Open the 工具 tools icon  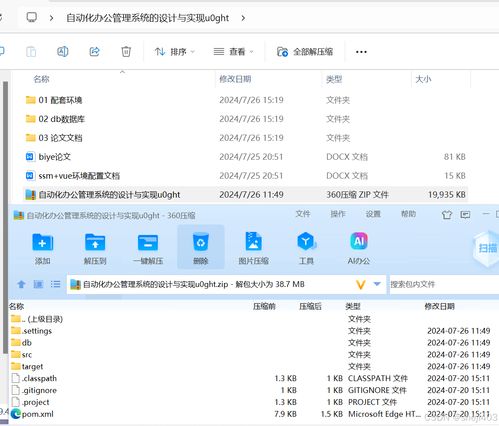[x=306, y=242]
